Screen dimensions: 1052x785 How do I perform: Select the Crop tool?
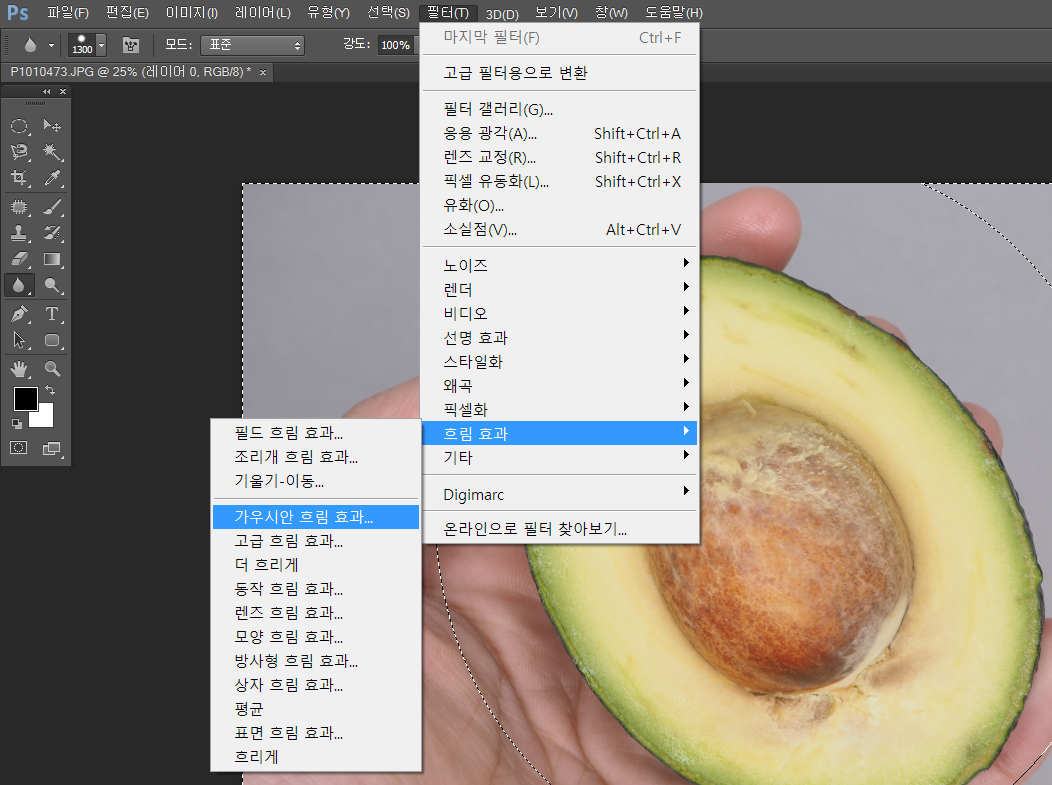(x=19, y=177)
